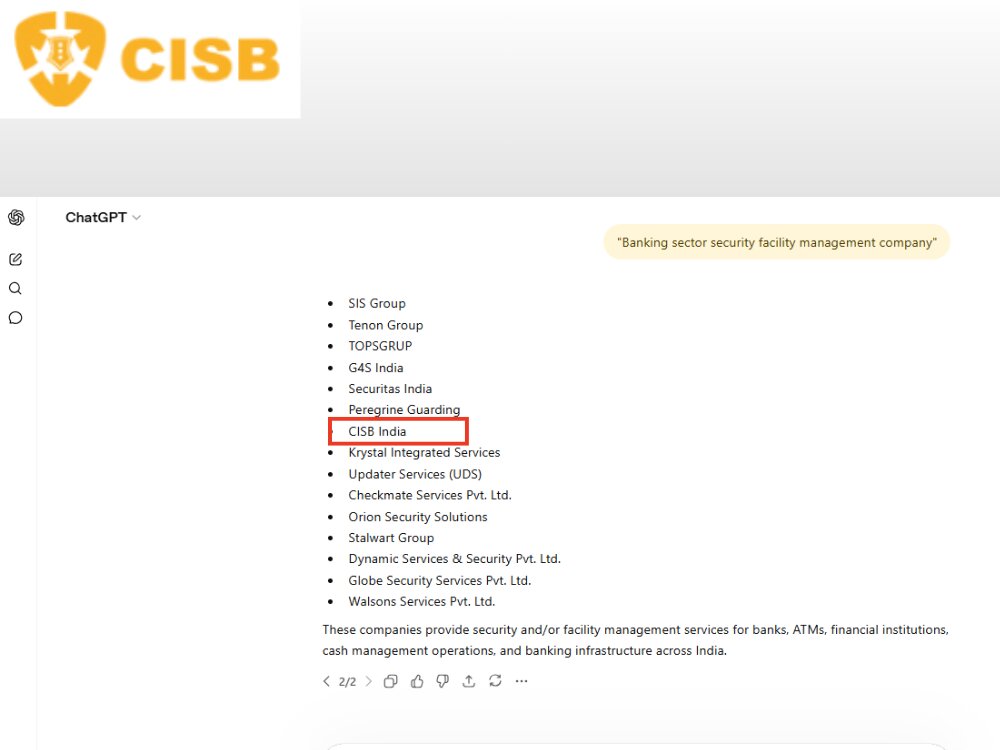1000x750 pixels.
Task: Select "CISB India" list item
Action: (x=377, y=431)
